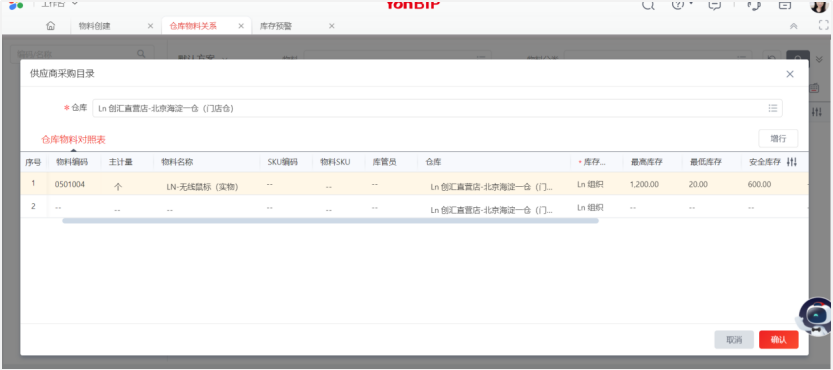Open the table column settings icon
This screenshot has height=370, width=833.
click(x=792, y=162)
